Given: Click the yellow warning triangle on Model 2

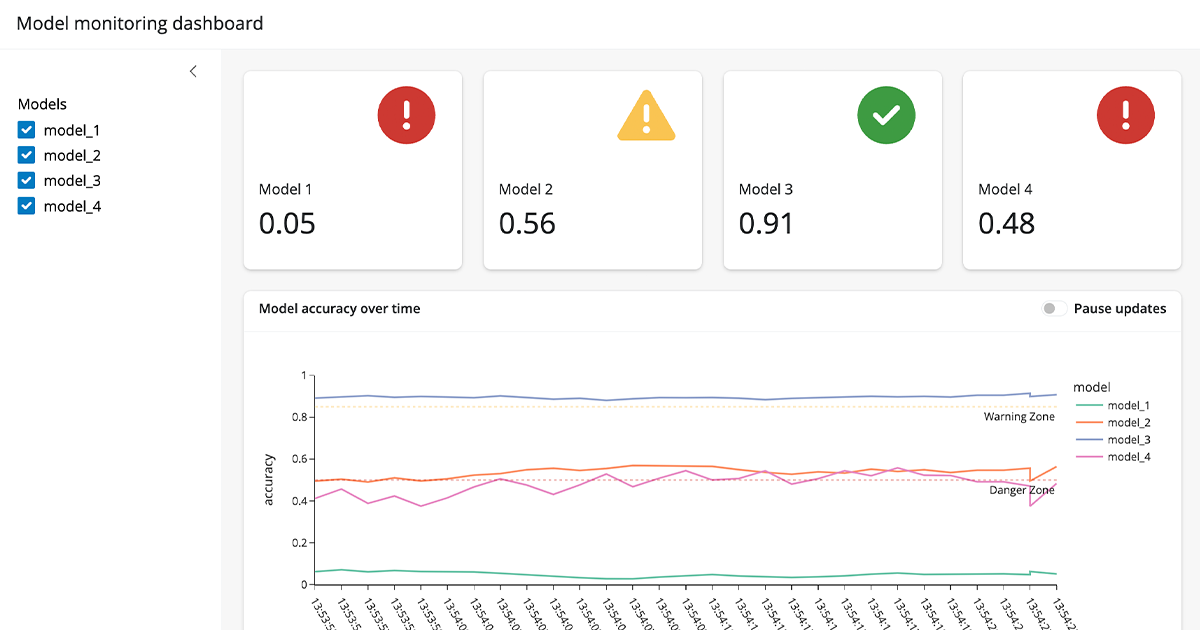Looking at the screenshot, I should tap(646, 115).
